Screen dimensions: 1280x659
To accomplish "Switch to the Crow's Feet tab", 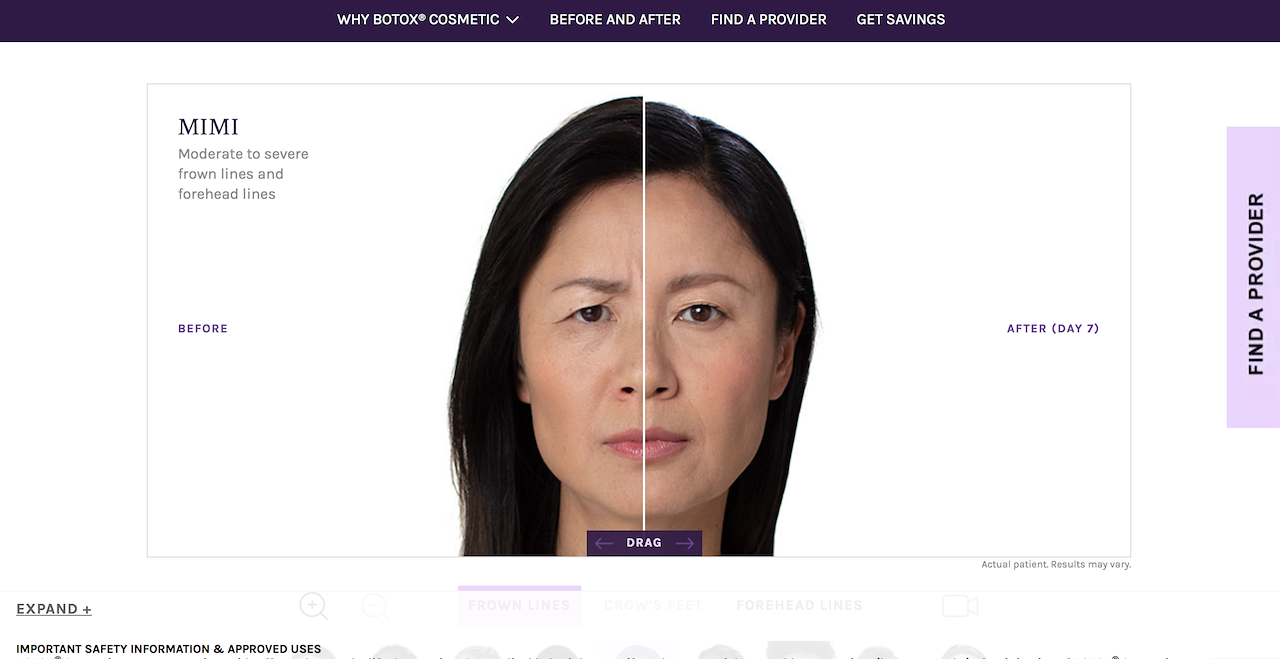I will pyautogui.click(x=653, y=605).
